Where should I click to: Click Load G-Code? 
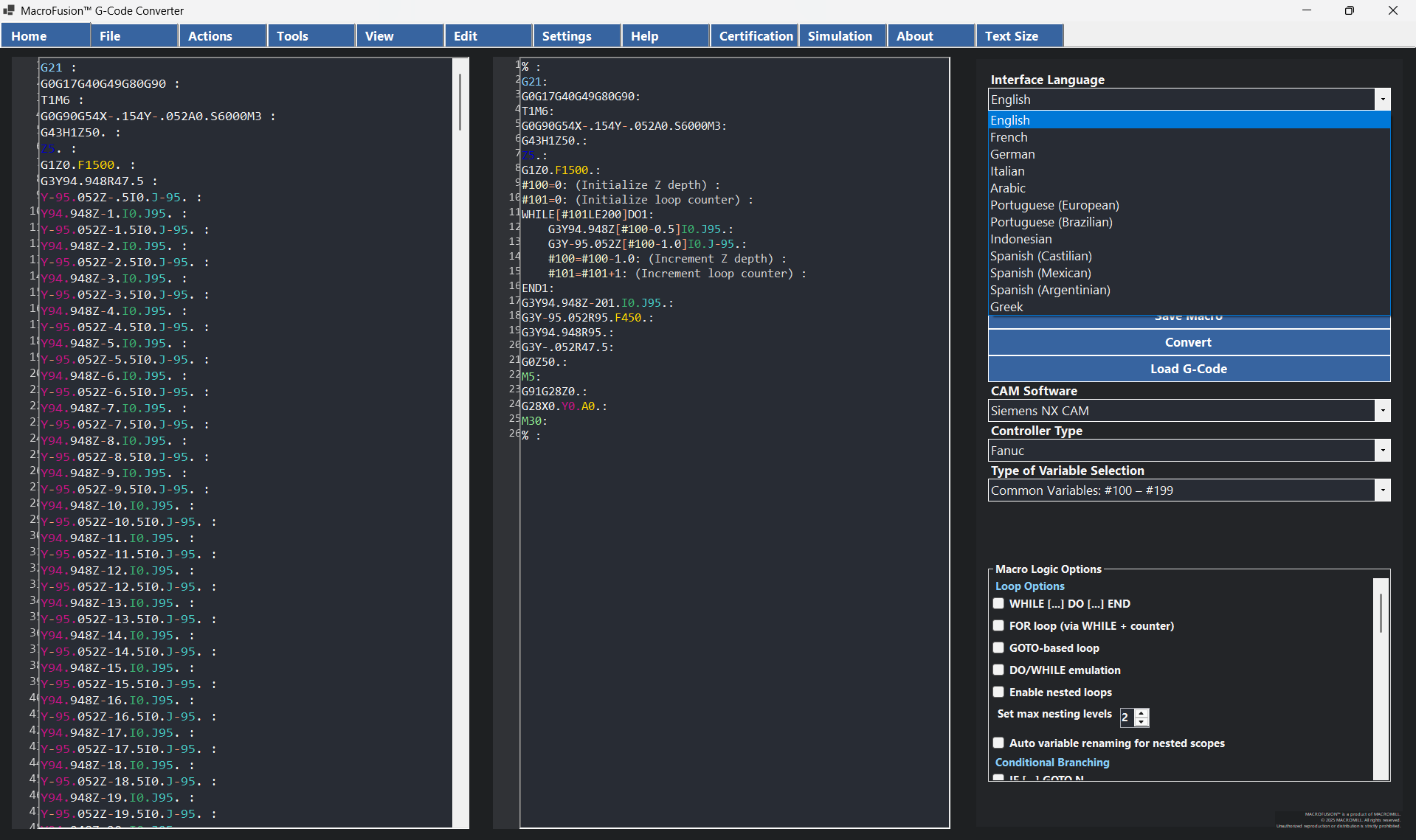(x=1187, y=368)
